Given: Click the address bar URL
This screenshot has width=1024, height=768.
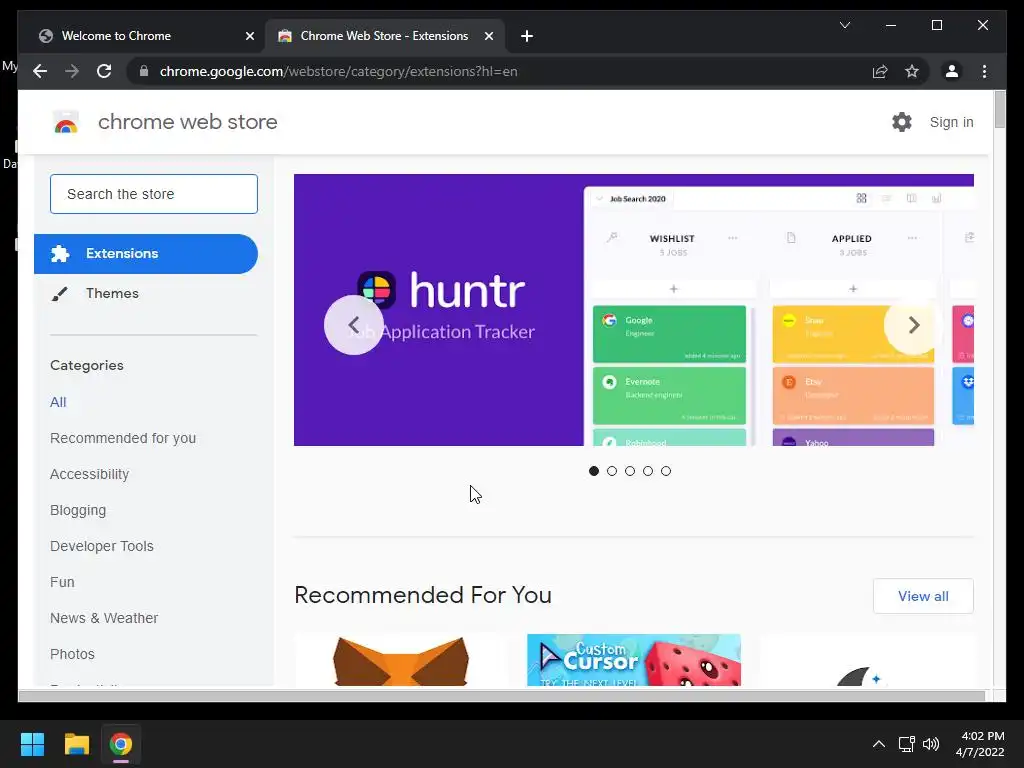Looking at the screenshot, I should point(338,71).
